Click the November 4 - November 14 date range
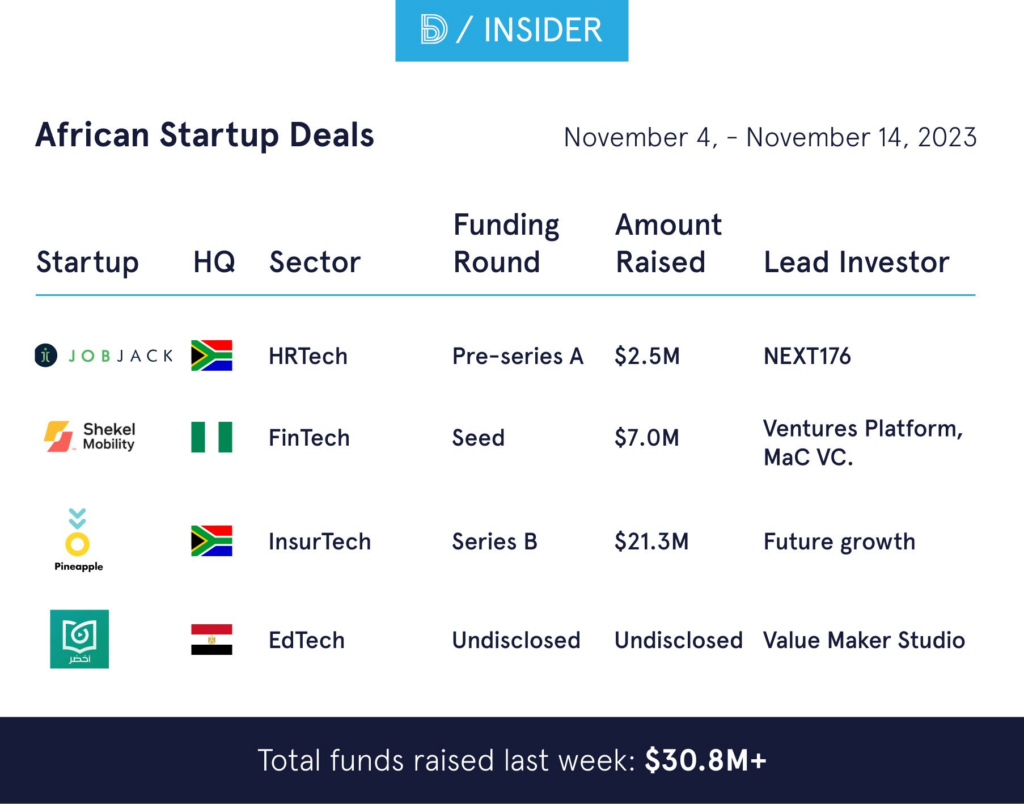This screenshot has height=804, width=1024. pyautogui.click(x=770, y=137)
